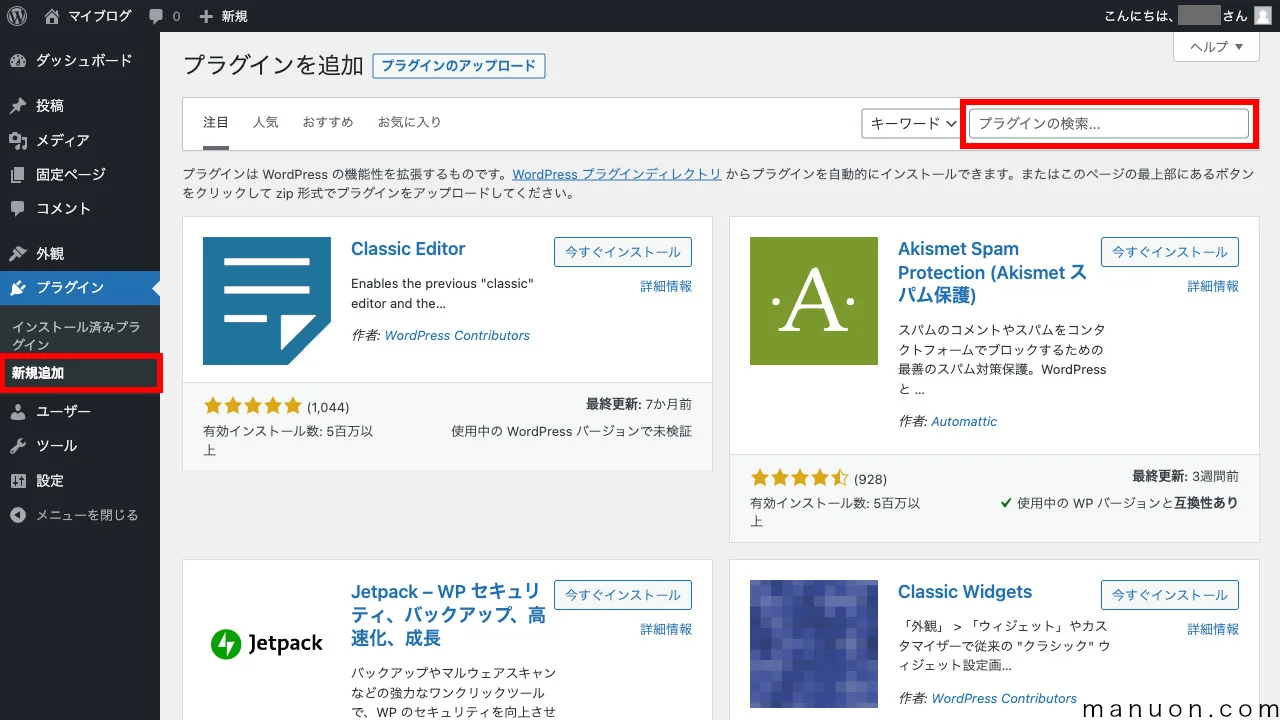Select 新規追加 submenu item

[38, 373]
